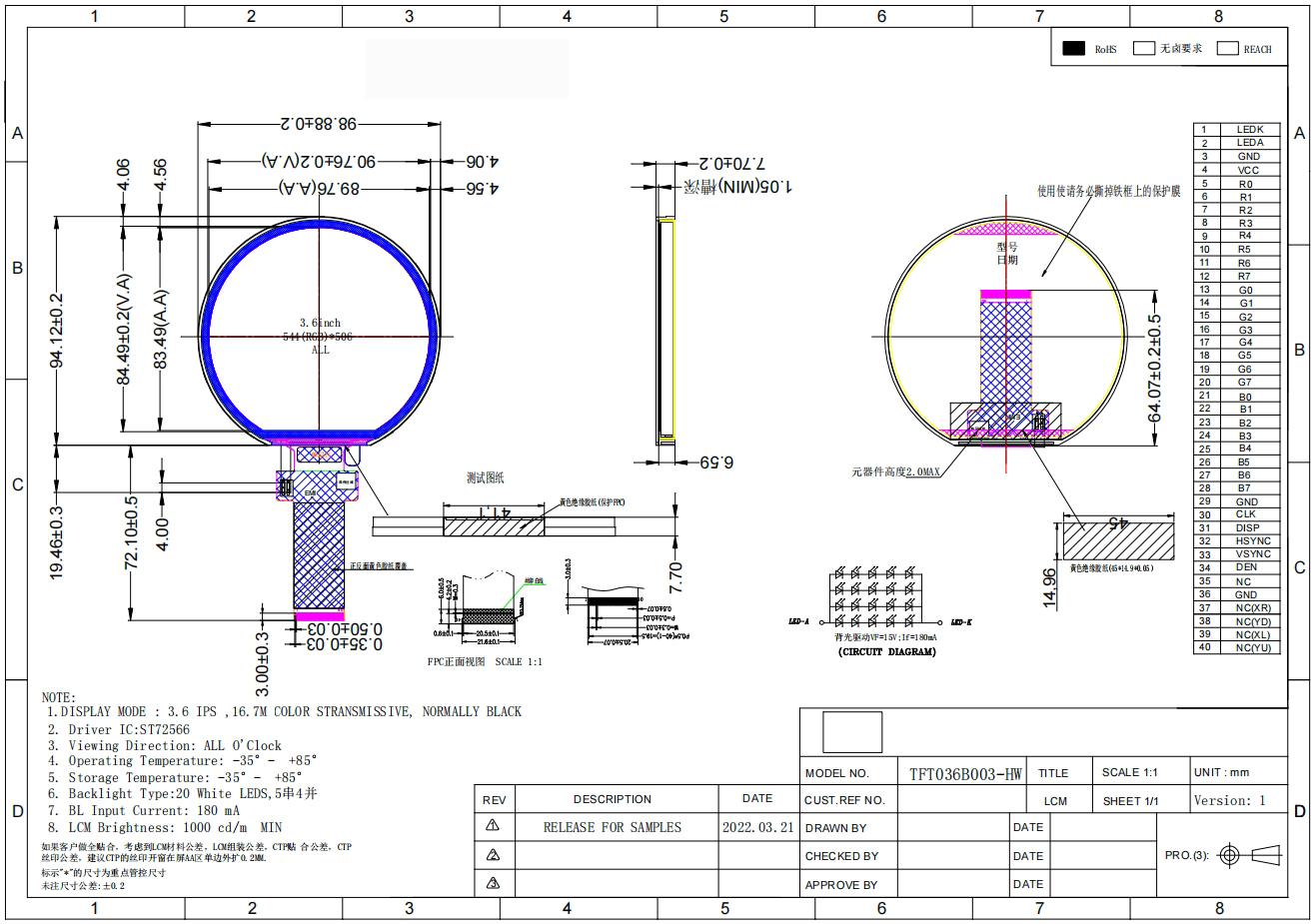
Task: Check the 无卤要求 halogen-free box
Action: [1144, 49]
